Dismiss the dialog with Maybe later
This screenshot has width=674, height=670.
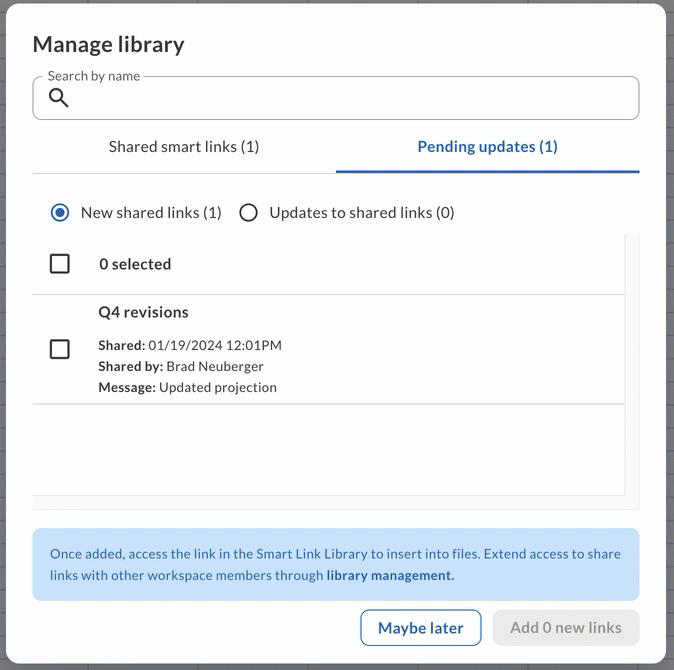(x=421, y=628)
